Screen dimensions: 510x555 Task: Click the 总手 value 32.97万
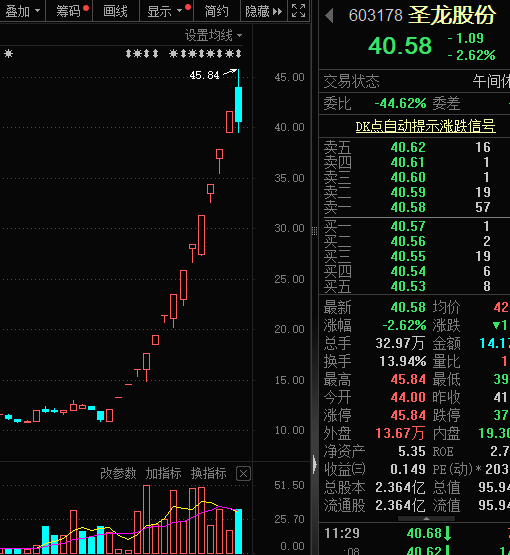(x=400, y=343)
